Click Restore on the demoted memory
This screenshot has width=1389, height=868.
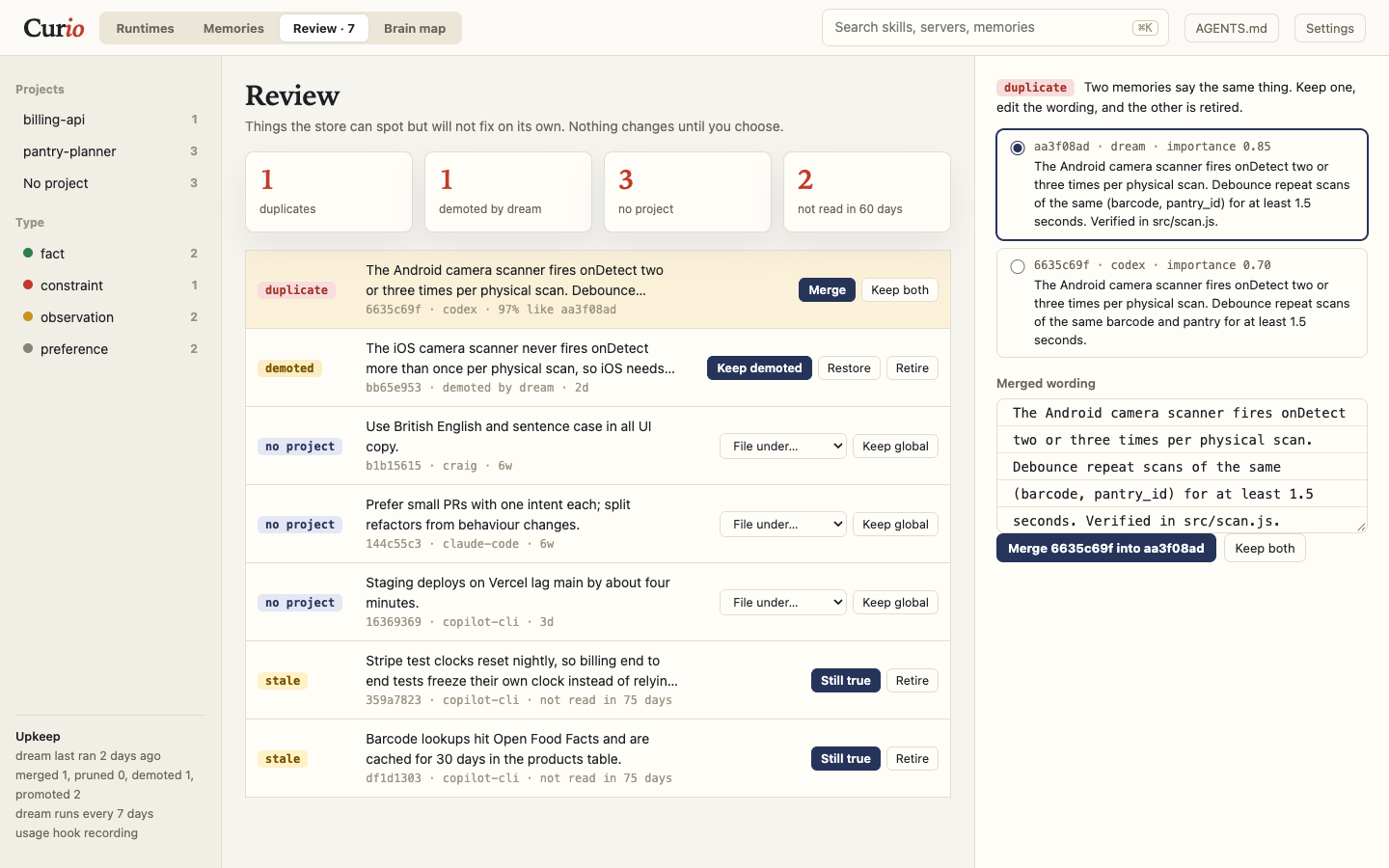[849, 368]
